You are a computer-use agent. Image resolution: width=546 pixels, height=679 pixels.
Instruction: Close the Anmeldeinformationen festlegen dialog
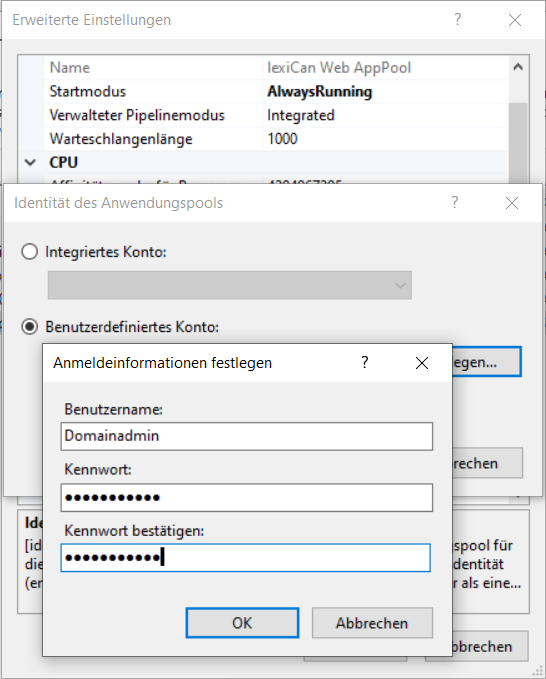tap(422, 363)
